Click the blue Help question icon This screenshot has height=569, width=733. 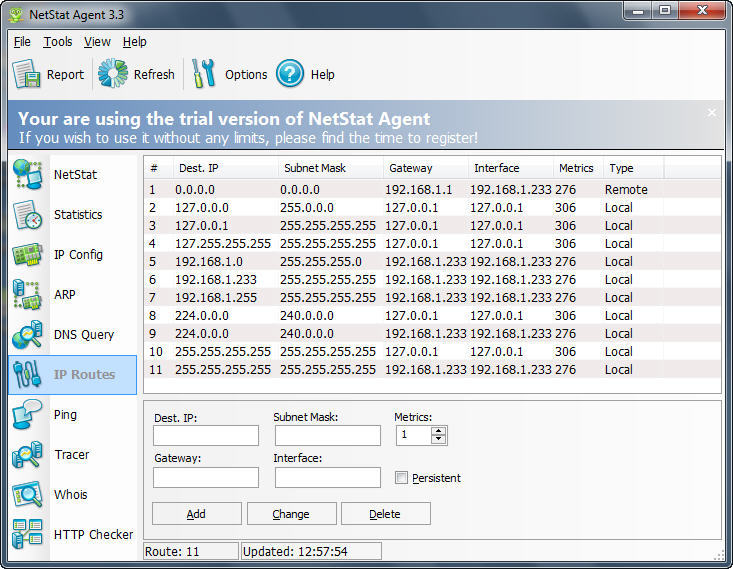point(290,74)
